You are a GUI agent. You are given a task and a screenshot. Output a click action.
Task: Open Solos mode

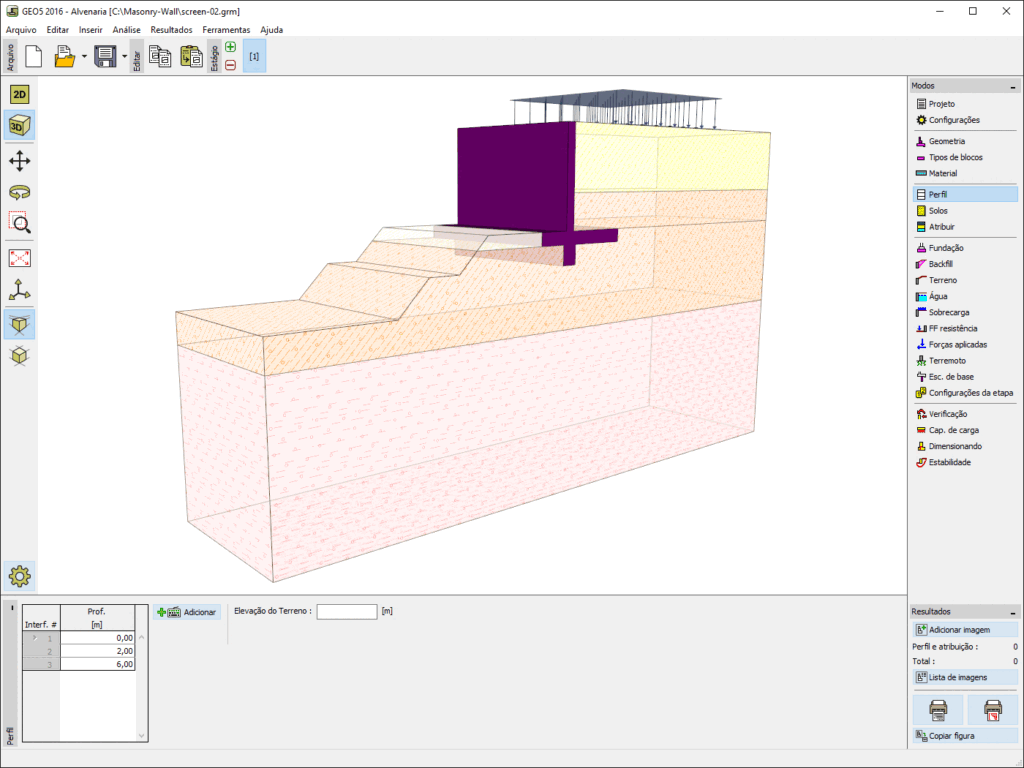(x=965, y=211)
